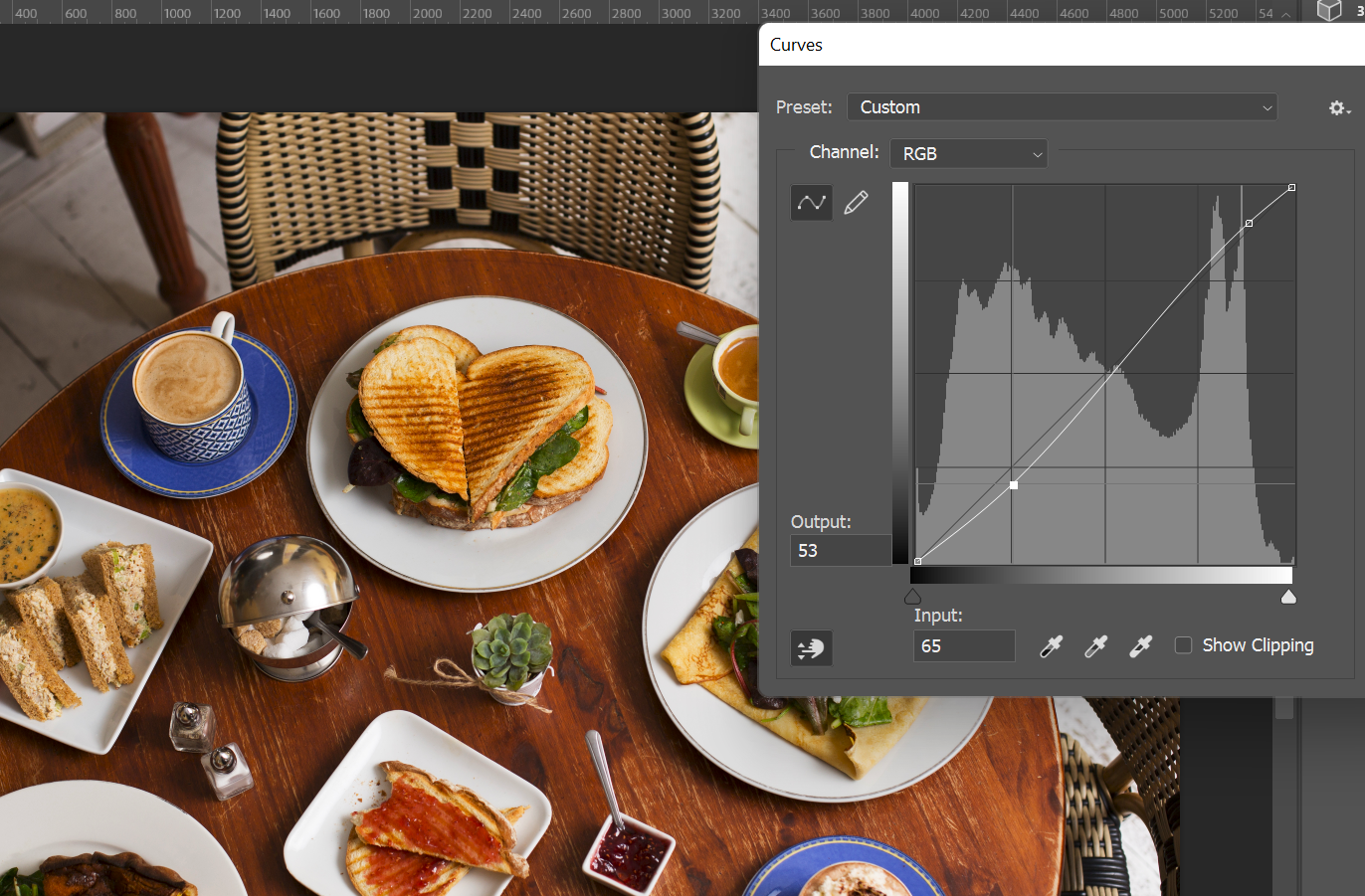Select the edit-points curve tool
Screen dimensions: 1365x896
coord(812,203)
